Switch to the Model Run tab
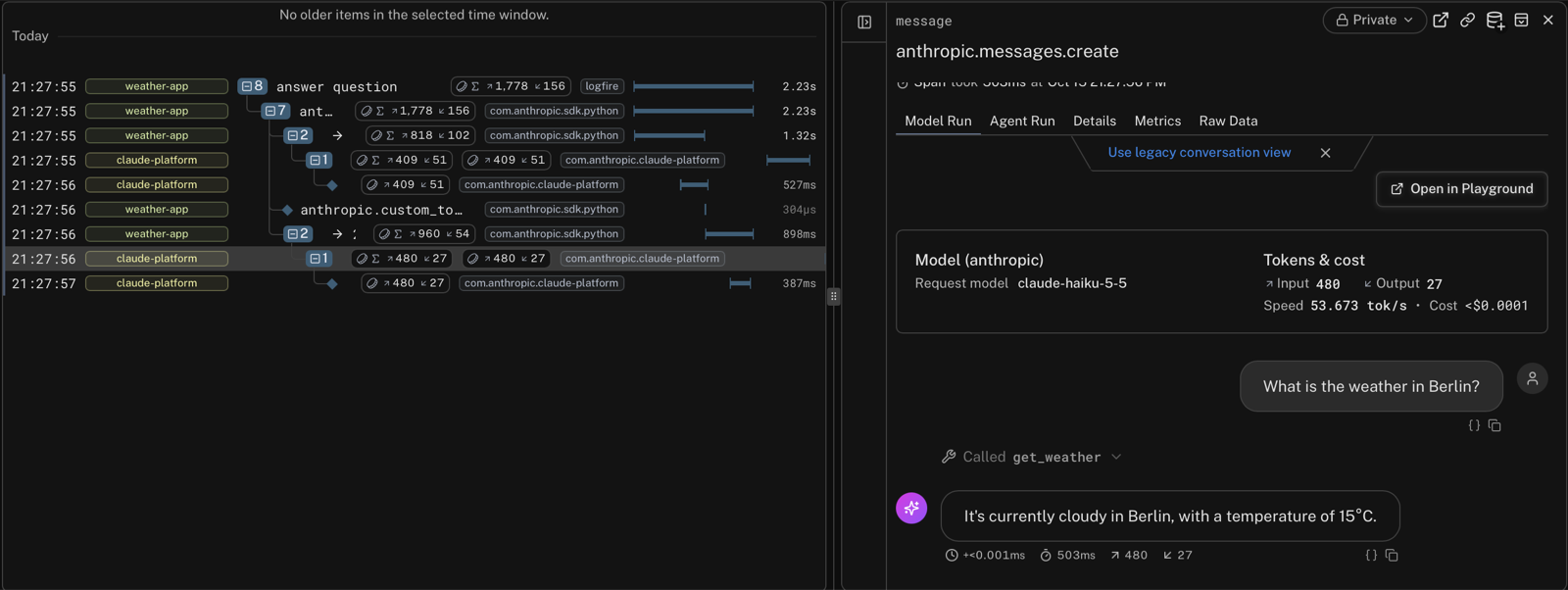1568x590 pixels. click(x=938, y=121)
